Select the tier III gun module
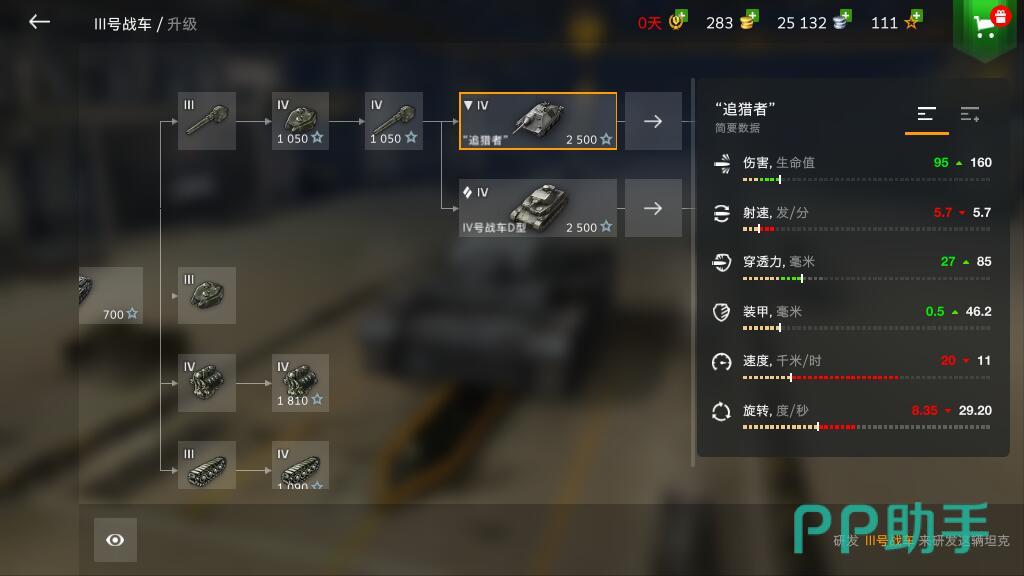Screen dimensions: 1024x576 (207, 121)
